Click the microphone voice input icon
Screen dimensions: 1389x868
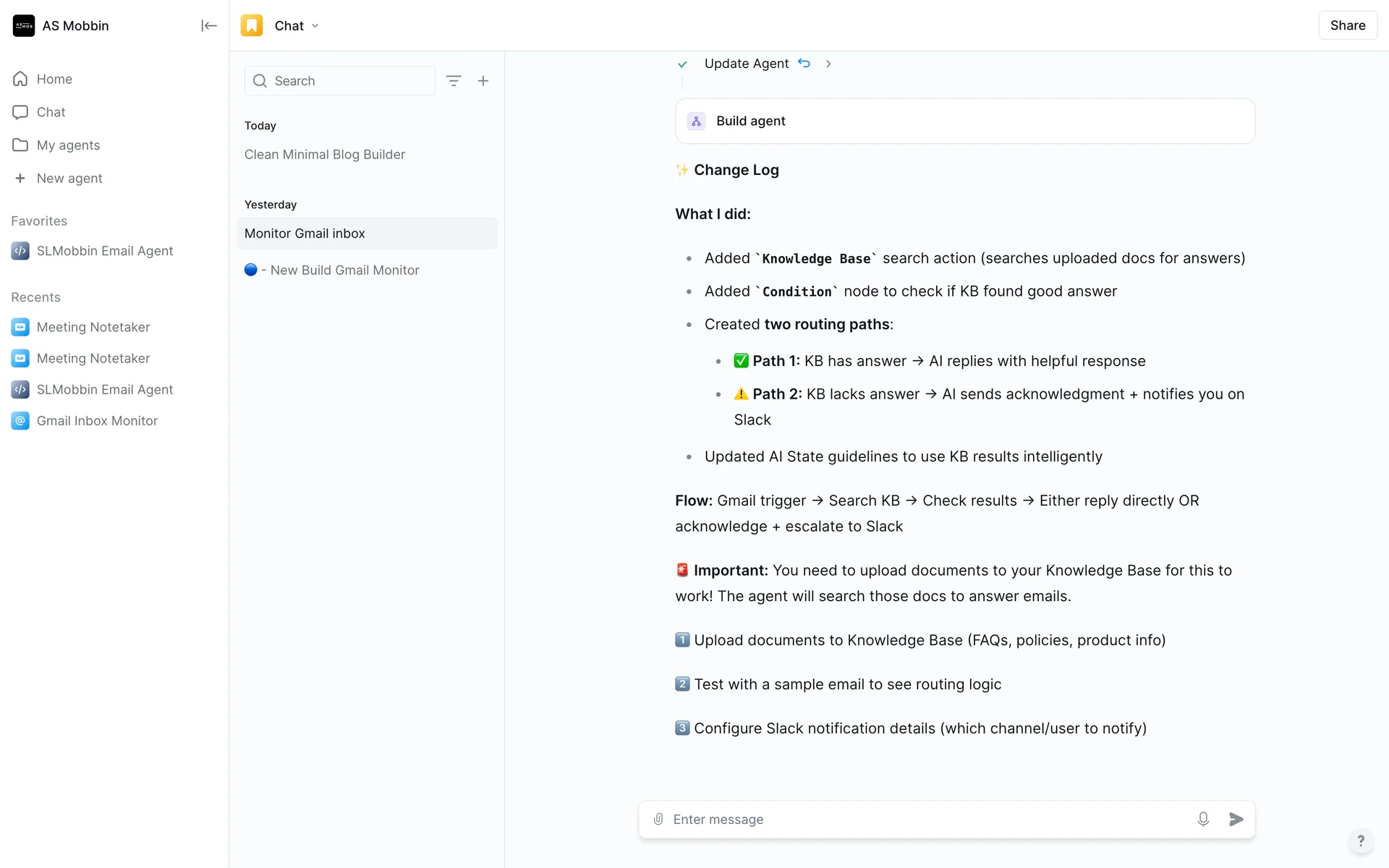tap(1203, 819)
